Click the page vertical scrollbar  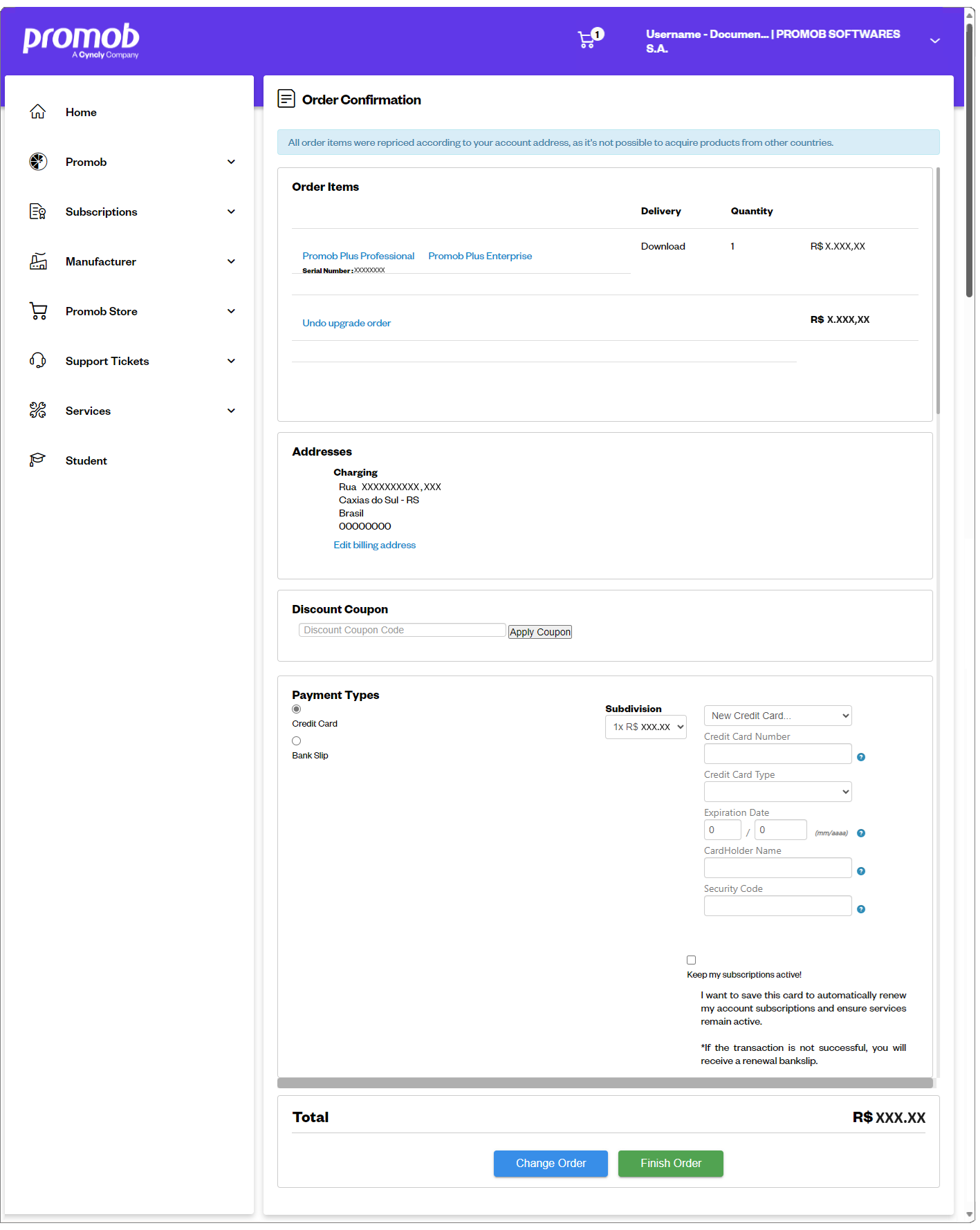coord(970,160)
